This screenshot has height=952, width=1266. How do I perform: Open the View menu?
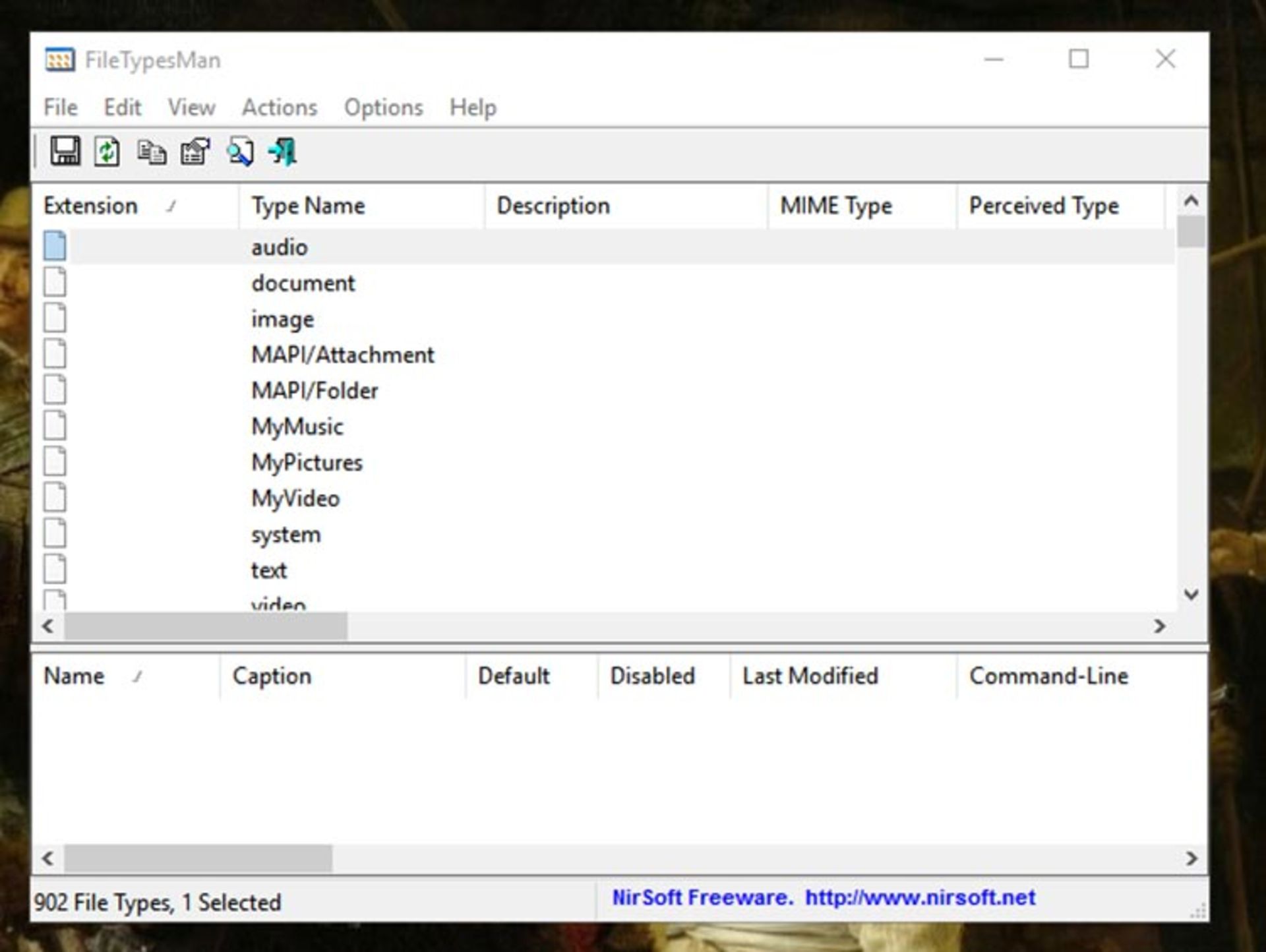coord(191,107)
